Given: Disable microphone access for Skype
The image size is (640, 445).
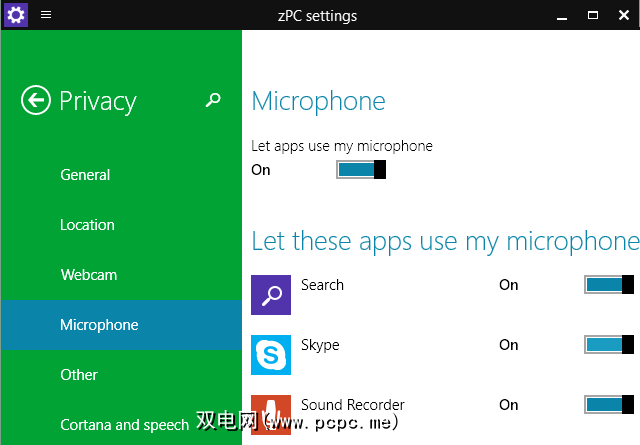Looking at the screenshot, I should 609,345.
